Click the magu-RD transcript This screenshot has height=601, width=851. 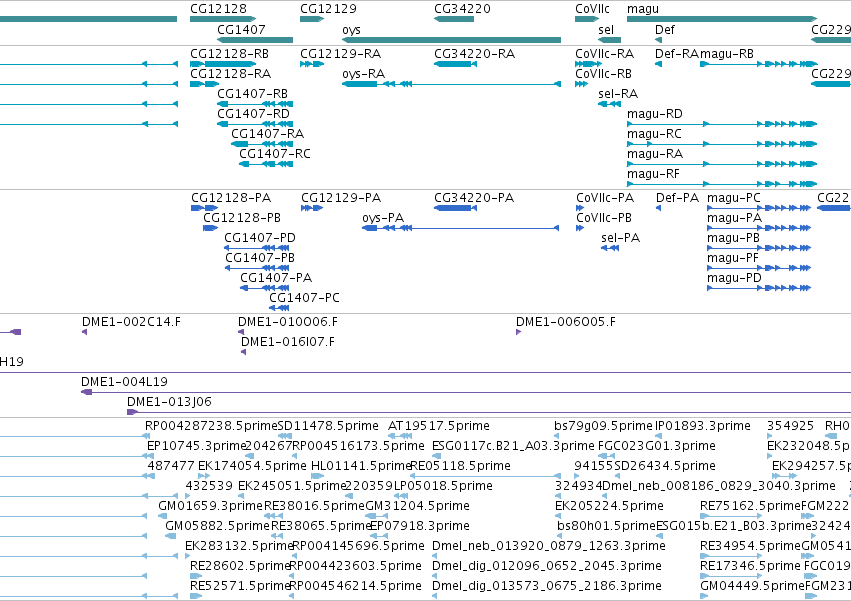point(722,124)
